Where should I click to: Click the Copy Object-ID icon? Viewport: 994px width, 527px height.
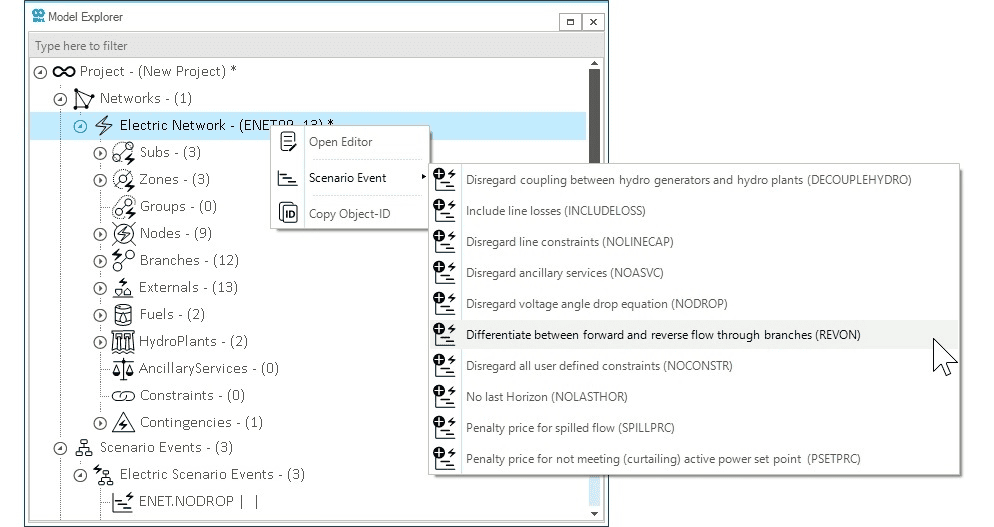[288, 214]
